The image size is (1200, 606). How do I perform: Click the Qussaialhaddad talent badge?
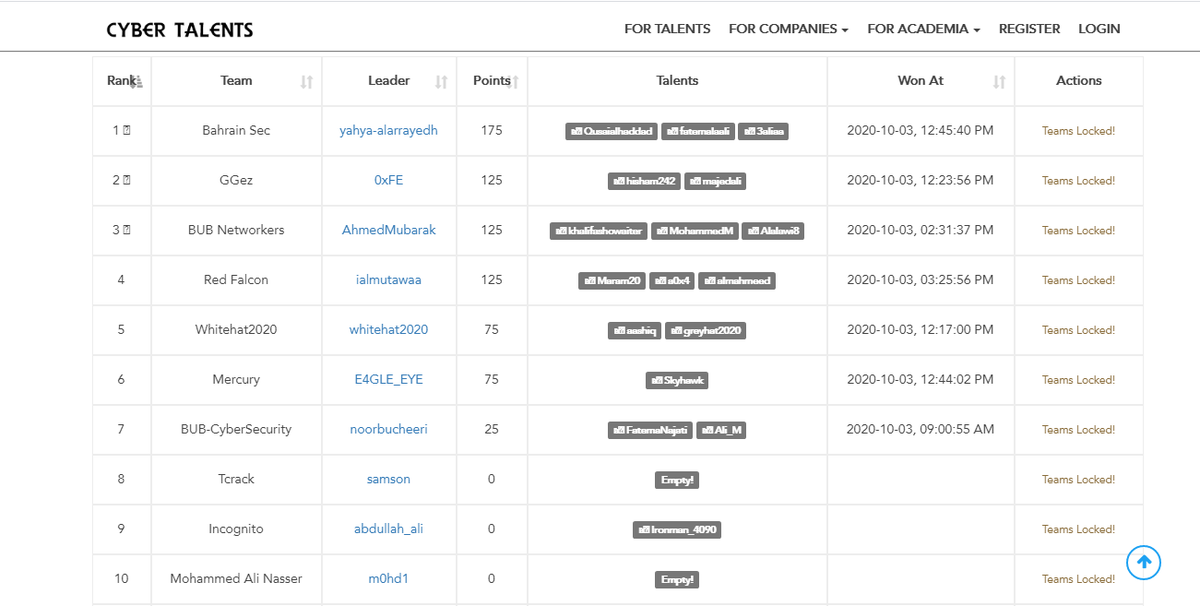point(611,131)
